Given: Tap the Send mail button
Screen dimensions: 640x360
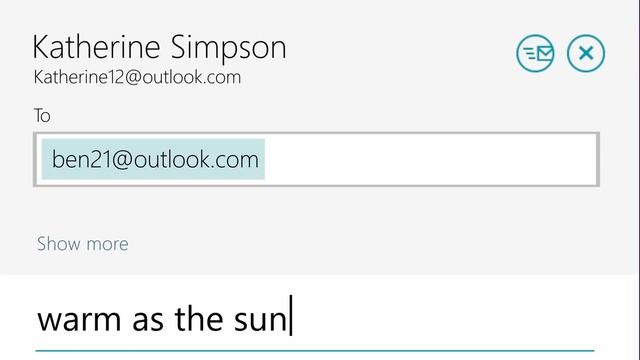Looking at the screenshot, I should [x=535, y=53].
